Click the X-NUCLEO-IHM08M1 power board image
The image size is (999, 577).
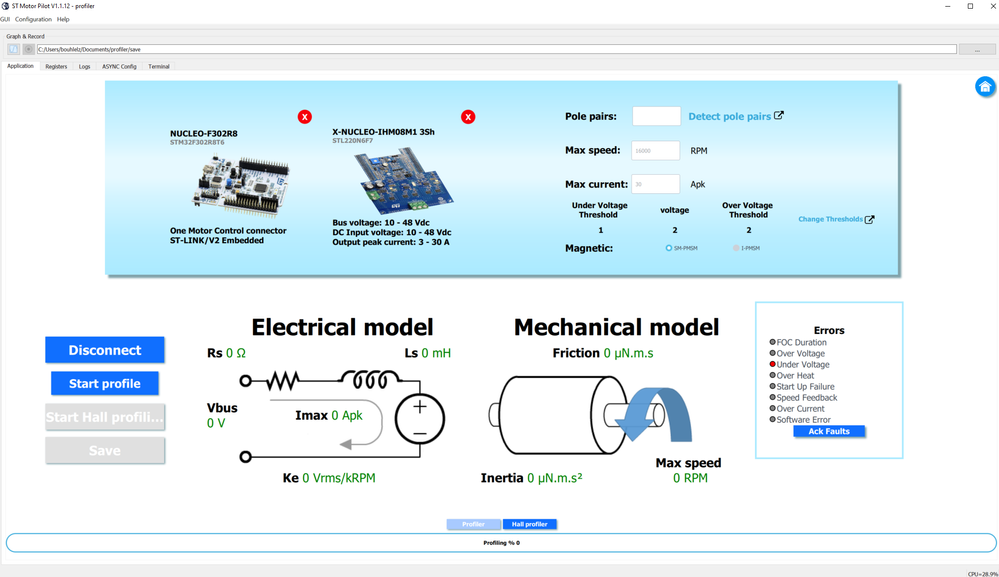pyautogui.click(x=404, y=182)
